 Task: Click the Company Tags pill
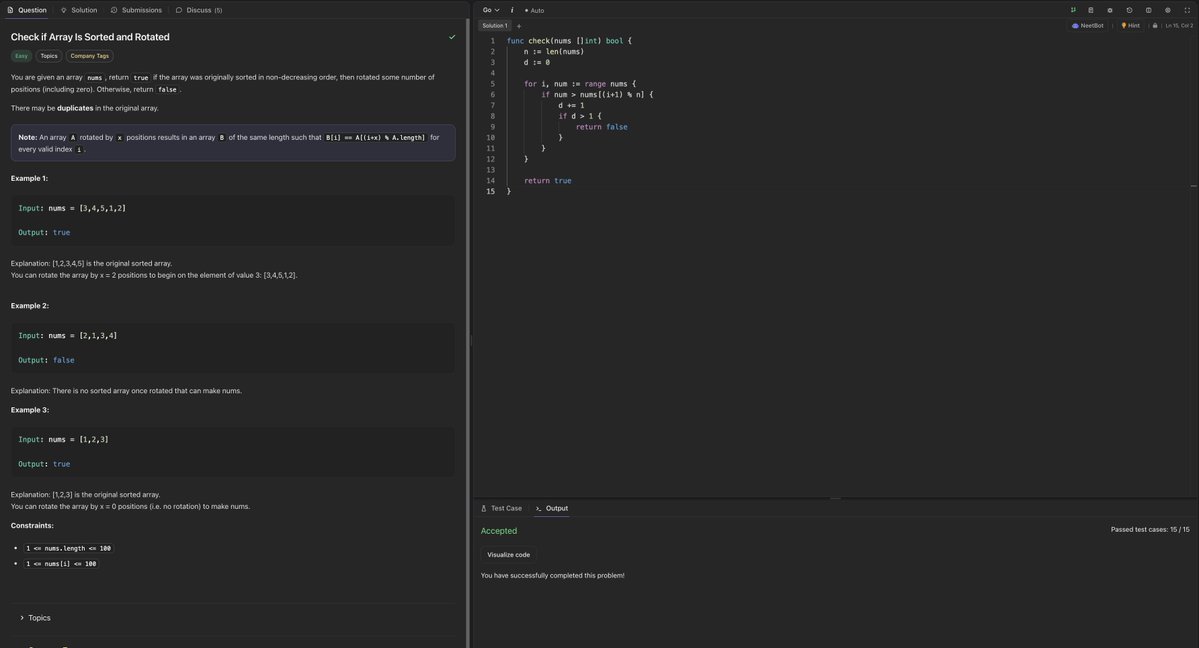(x=89, y=56)
